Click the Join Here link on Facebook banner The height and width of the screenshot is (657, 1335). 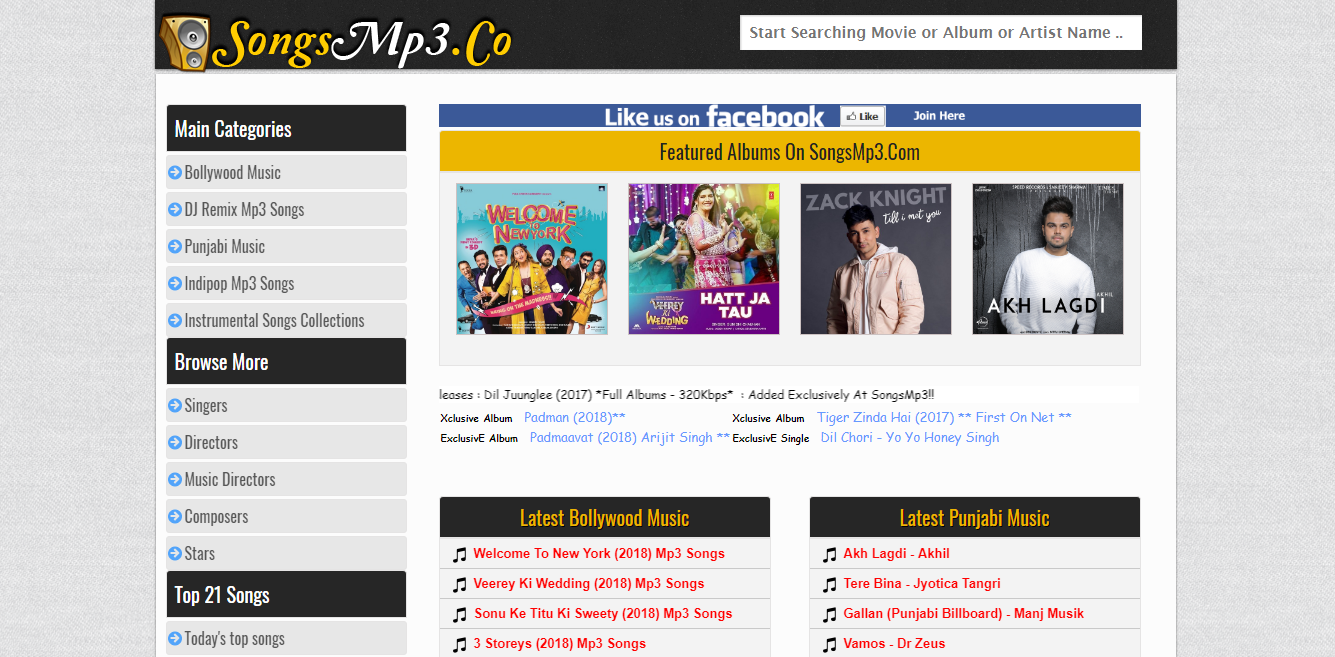pos(939,116)
